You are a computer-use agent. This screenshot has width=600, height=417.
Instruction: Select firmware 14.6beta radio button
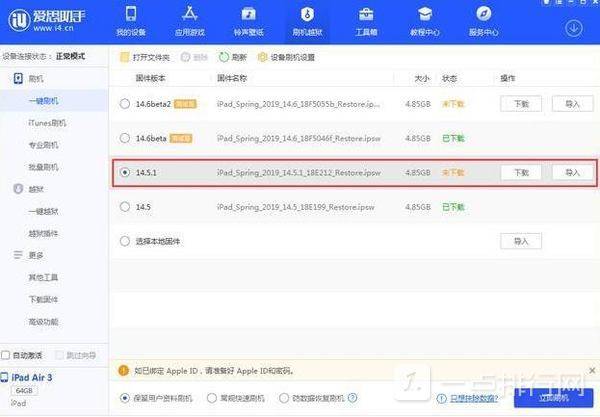[125, 138]
